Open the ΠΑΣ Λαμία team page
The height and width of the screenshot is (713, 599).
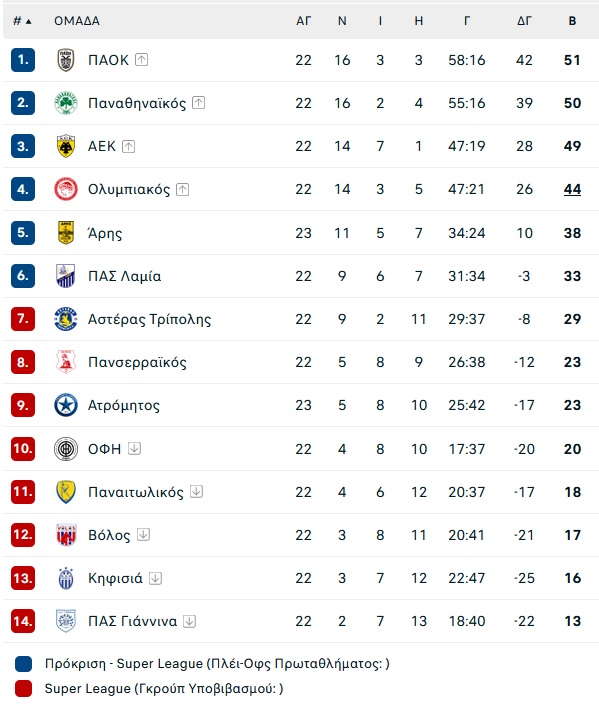[125, 276]
